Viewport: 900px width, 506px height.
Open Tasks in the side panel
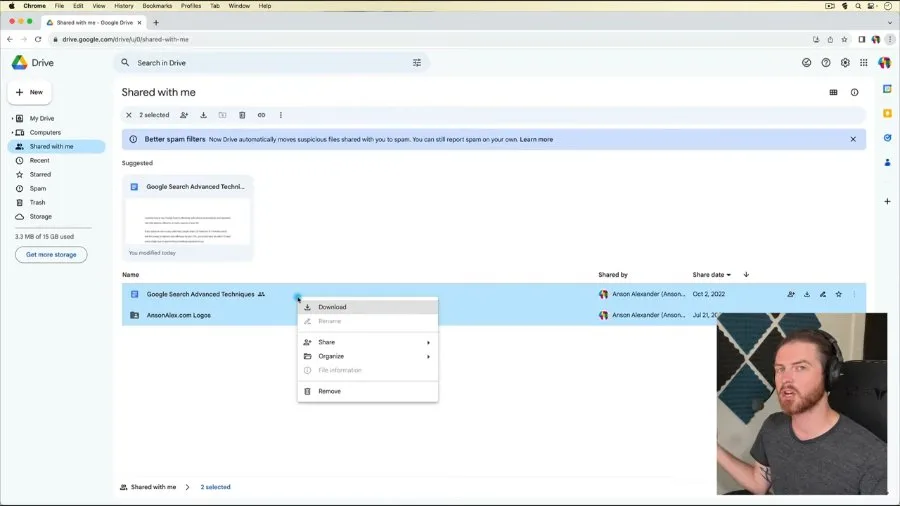click(x=887, y=138)
